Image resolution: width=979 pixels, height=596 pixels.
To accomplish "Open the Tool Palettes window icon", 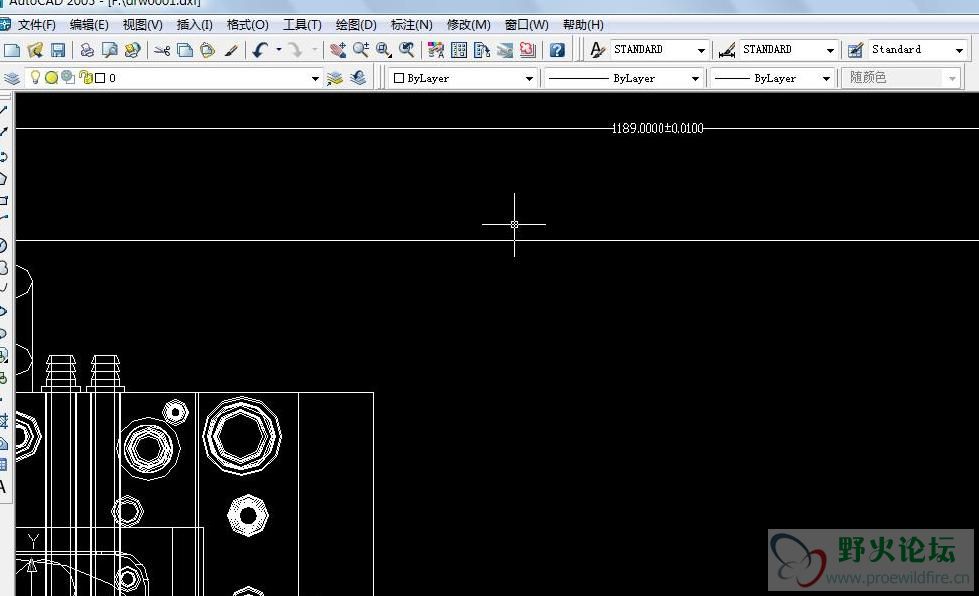I will tap(481, 50).
